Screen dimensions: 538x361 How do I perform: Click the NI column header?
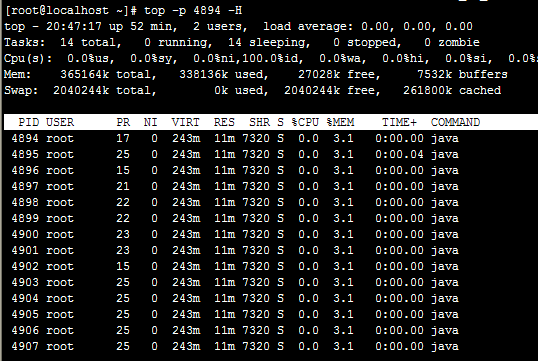[150, 123]
